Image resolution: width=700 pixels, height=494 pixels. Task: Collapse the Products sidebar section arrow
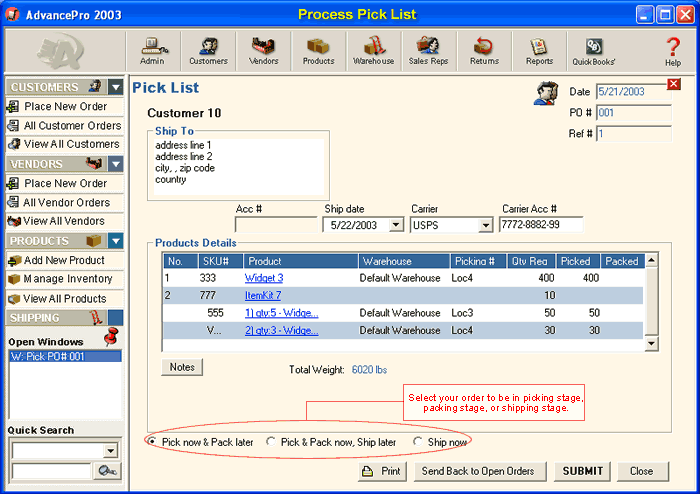(x=116, y=241)
